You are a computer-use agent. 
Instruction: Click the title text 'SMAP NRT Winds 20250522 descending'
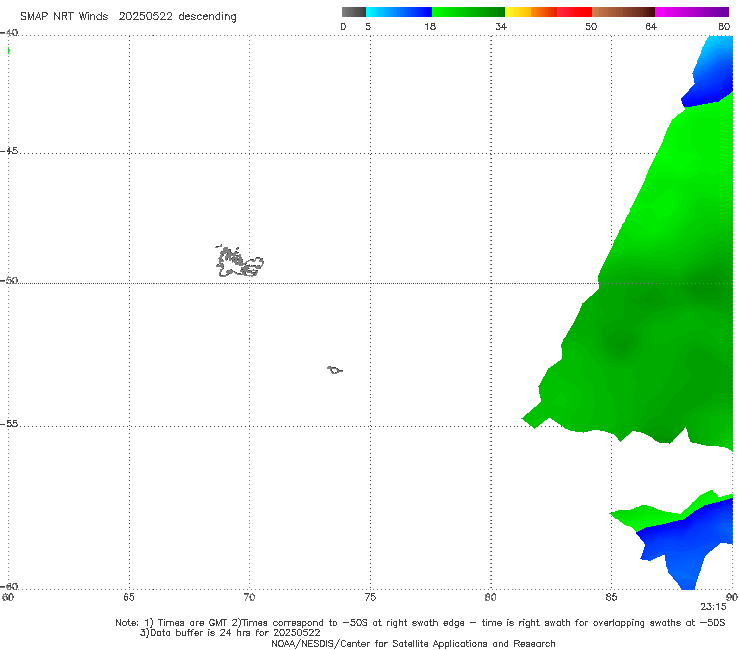point(128,17)
